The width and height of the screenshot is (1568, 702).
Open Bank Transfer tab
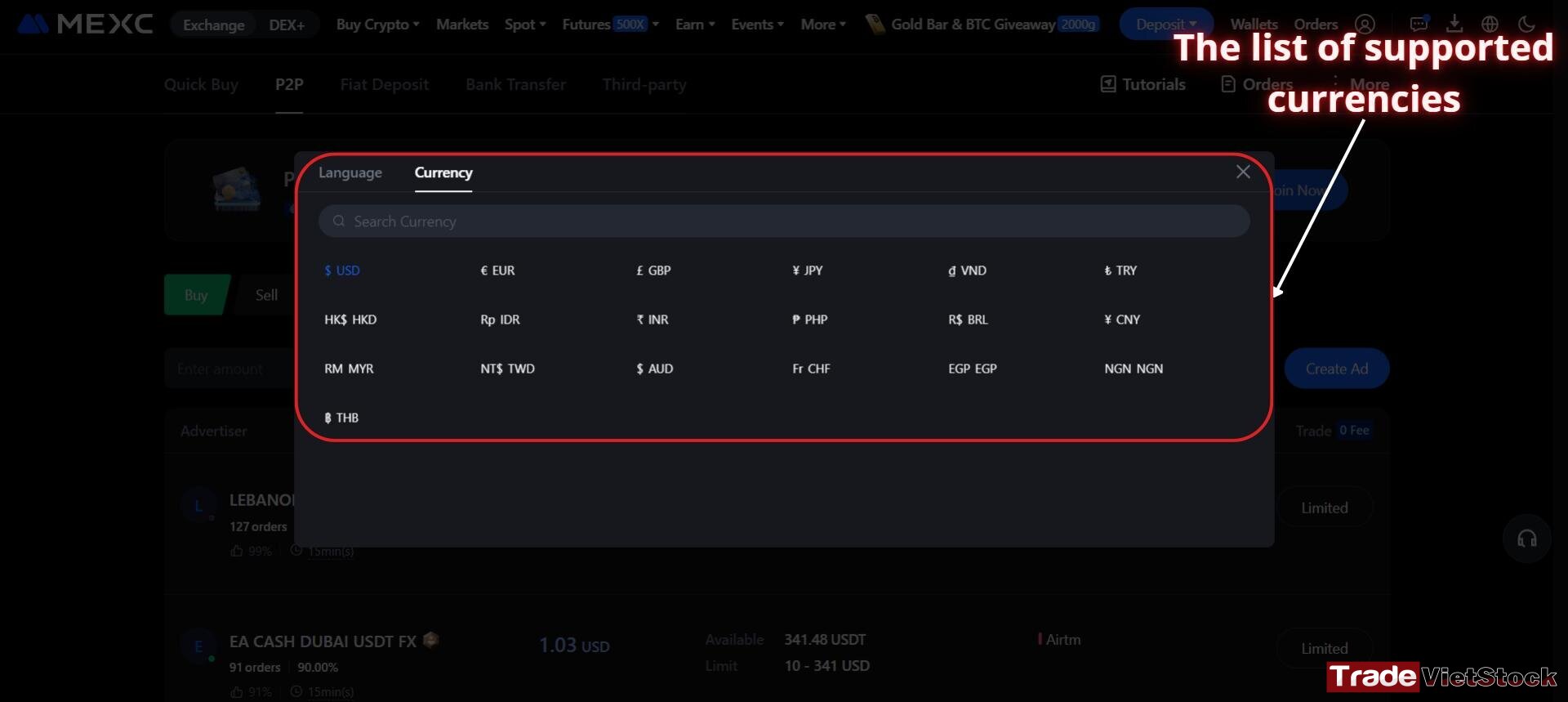[x=515, y=84]
